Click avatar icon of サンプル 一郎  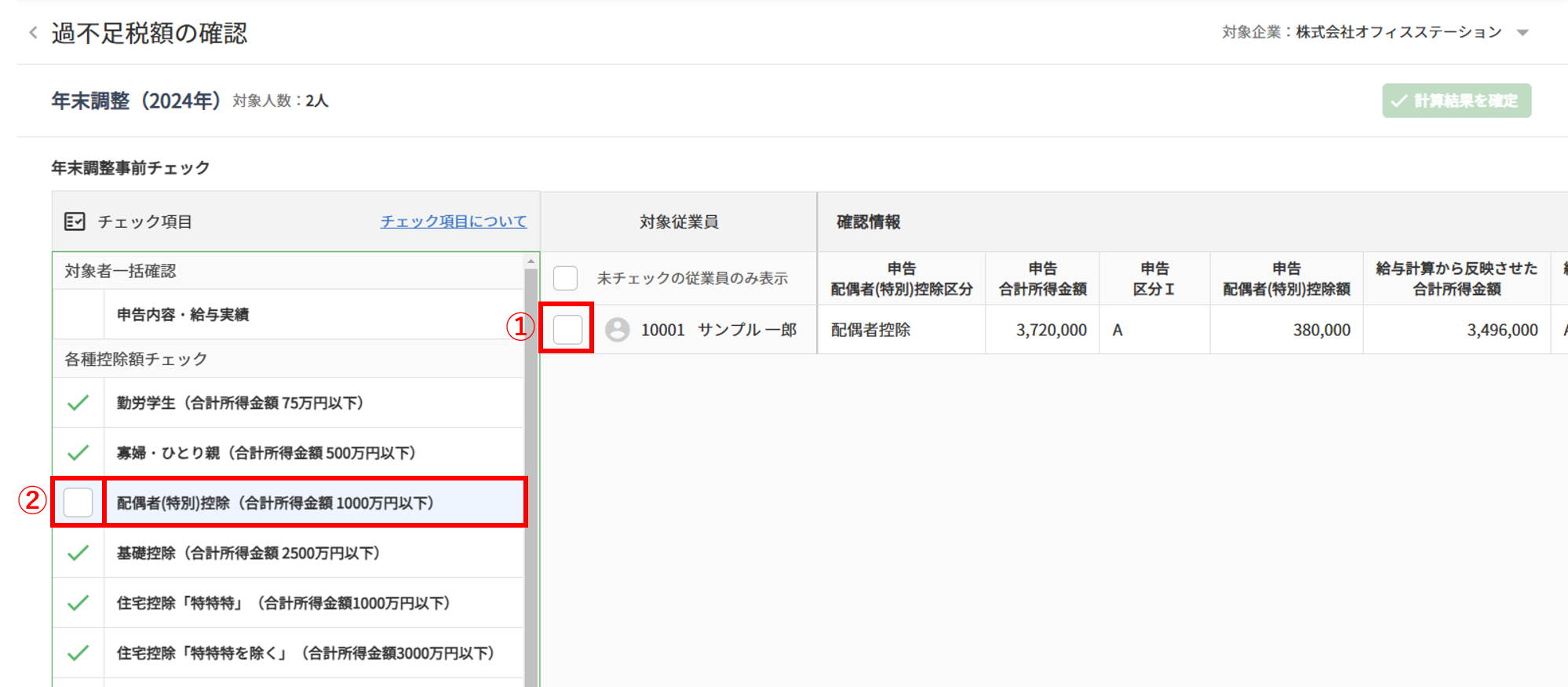[617, 330]
